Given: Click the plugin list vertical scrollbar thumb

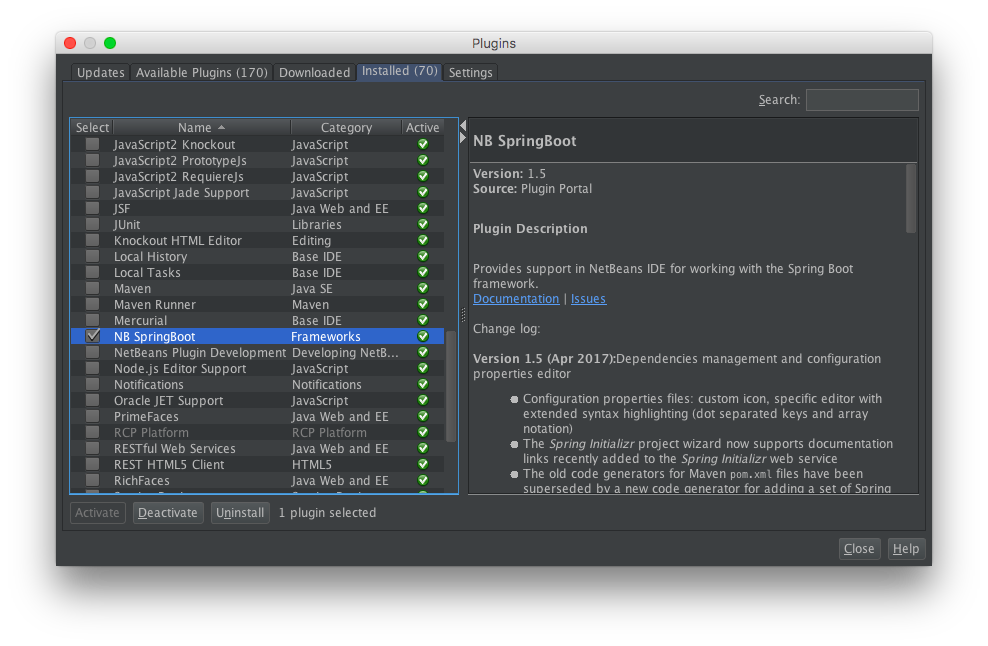Looking at the screenshot, I should pos(451,386).
